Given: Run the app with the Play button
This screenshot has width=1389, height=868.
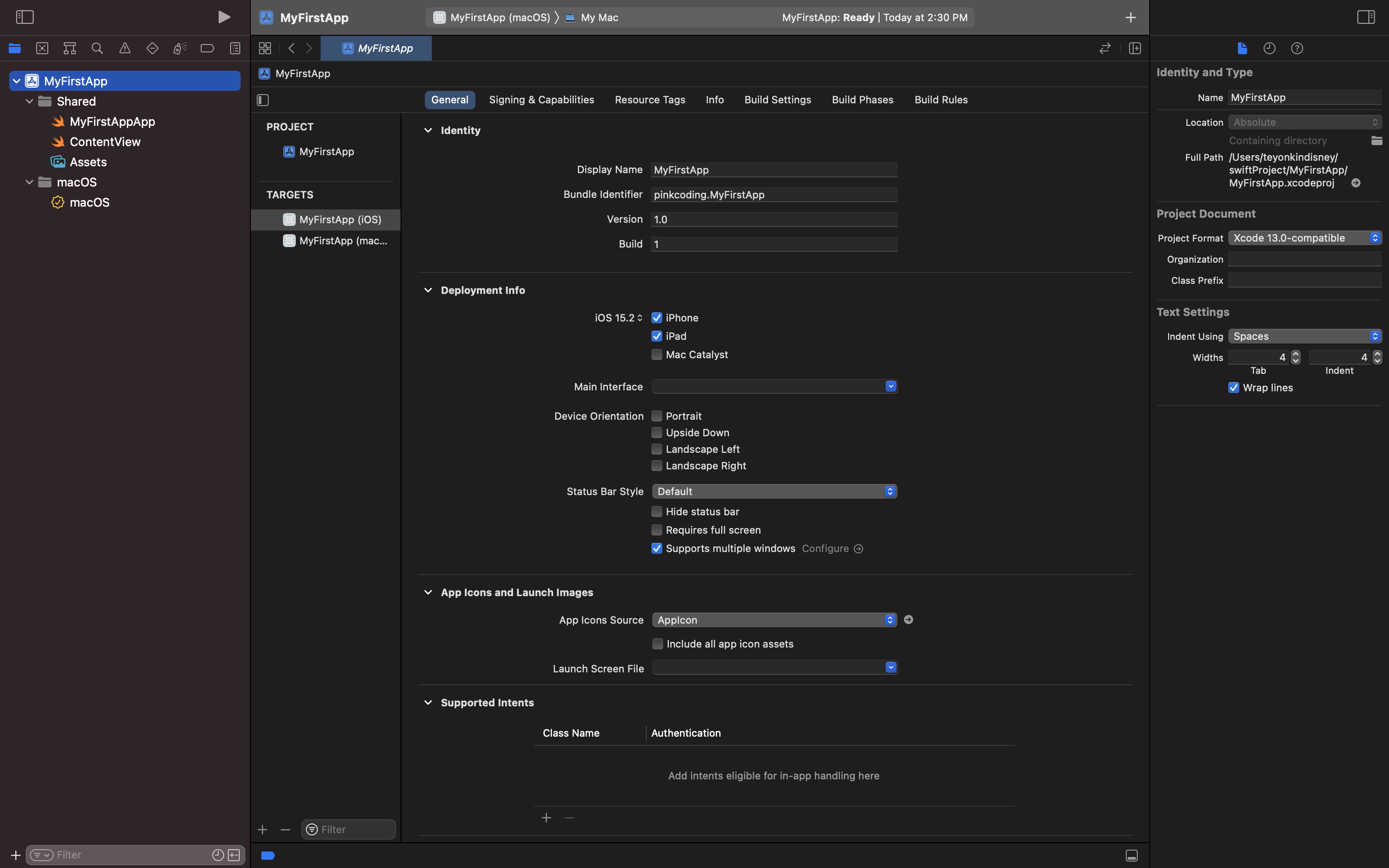Looking at the screenshot, I should click(224, 17).
